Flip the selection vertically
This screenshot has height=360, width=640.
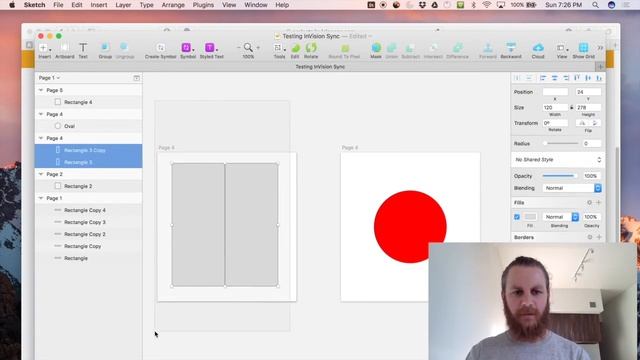(x=595, y=123)
